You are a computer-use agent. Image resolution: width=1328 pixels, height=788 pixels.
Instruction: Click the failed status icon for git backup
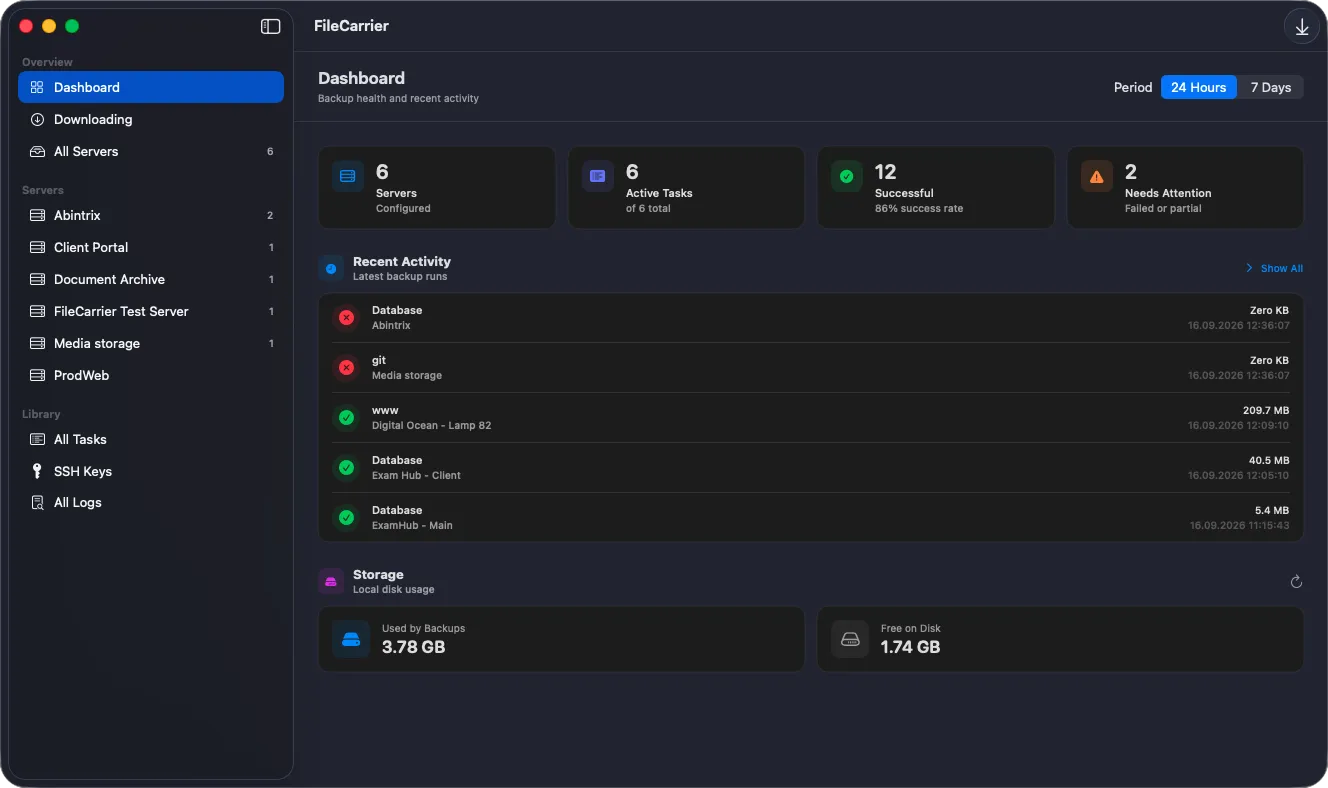point(346,367)
